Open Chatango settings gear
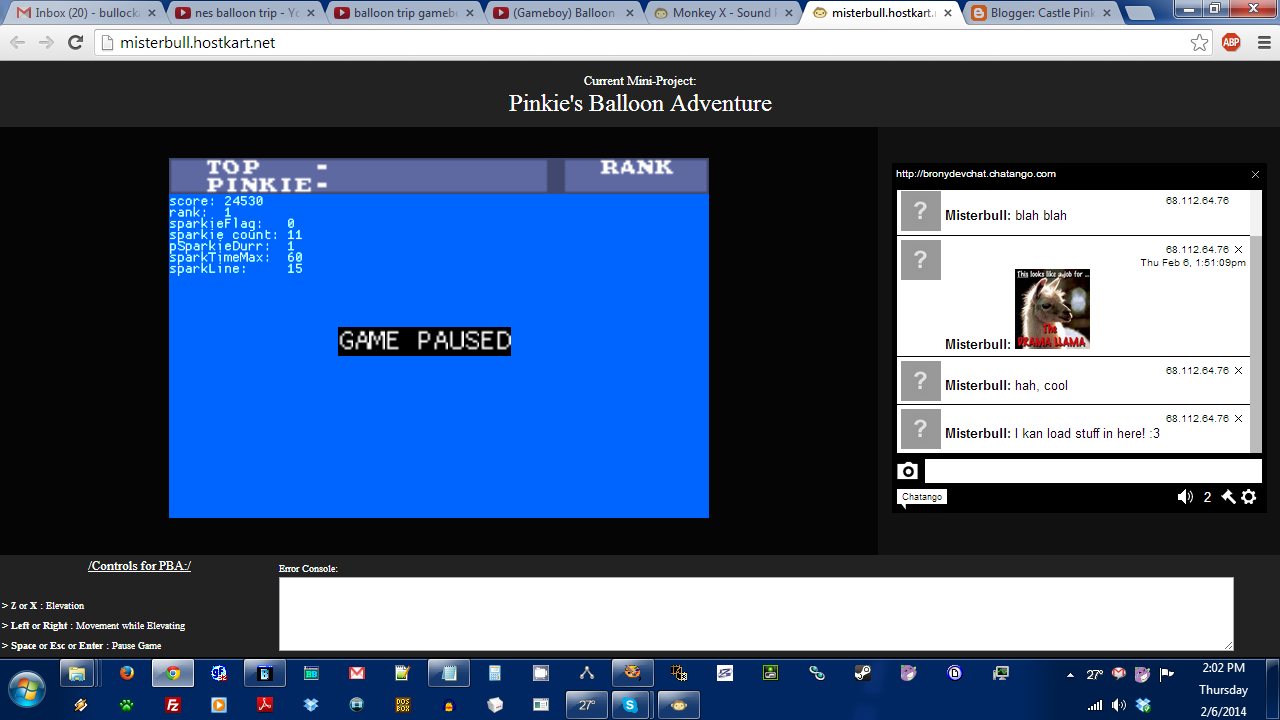1280x720 pixels. click(x=1249, y=497)
